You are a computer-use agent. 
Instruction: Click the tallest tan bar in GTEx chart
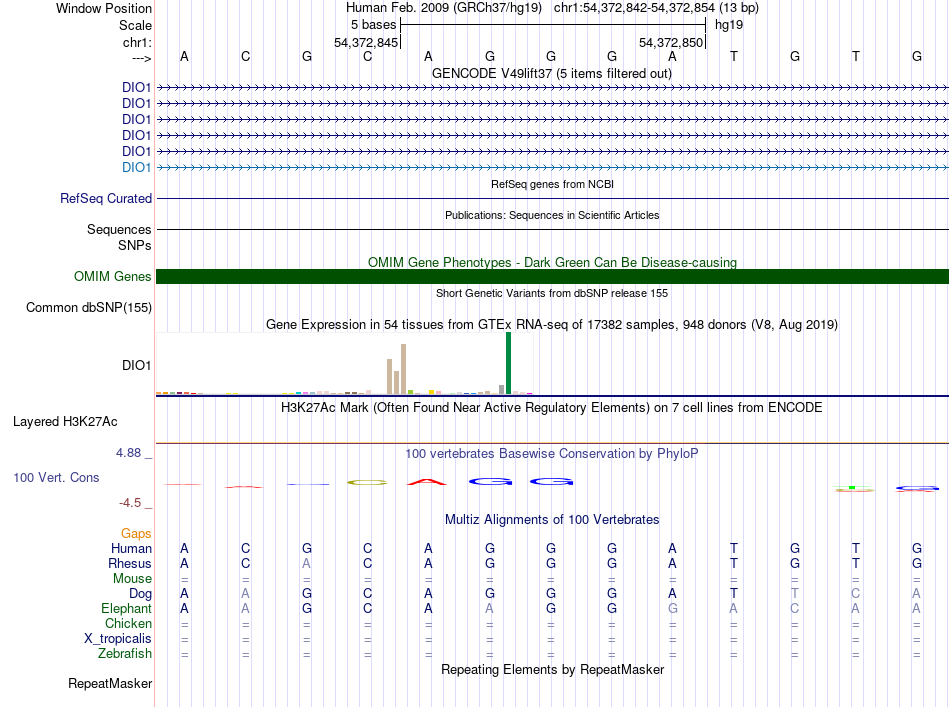pyautogui.click(x=403, y=369)
